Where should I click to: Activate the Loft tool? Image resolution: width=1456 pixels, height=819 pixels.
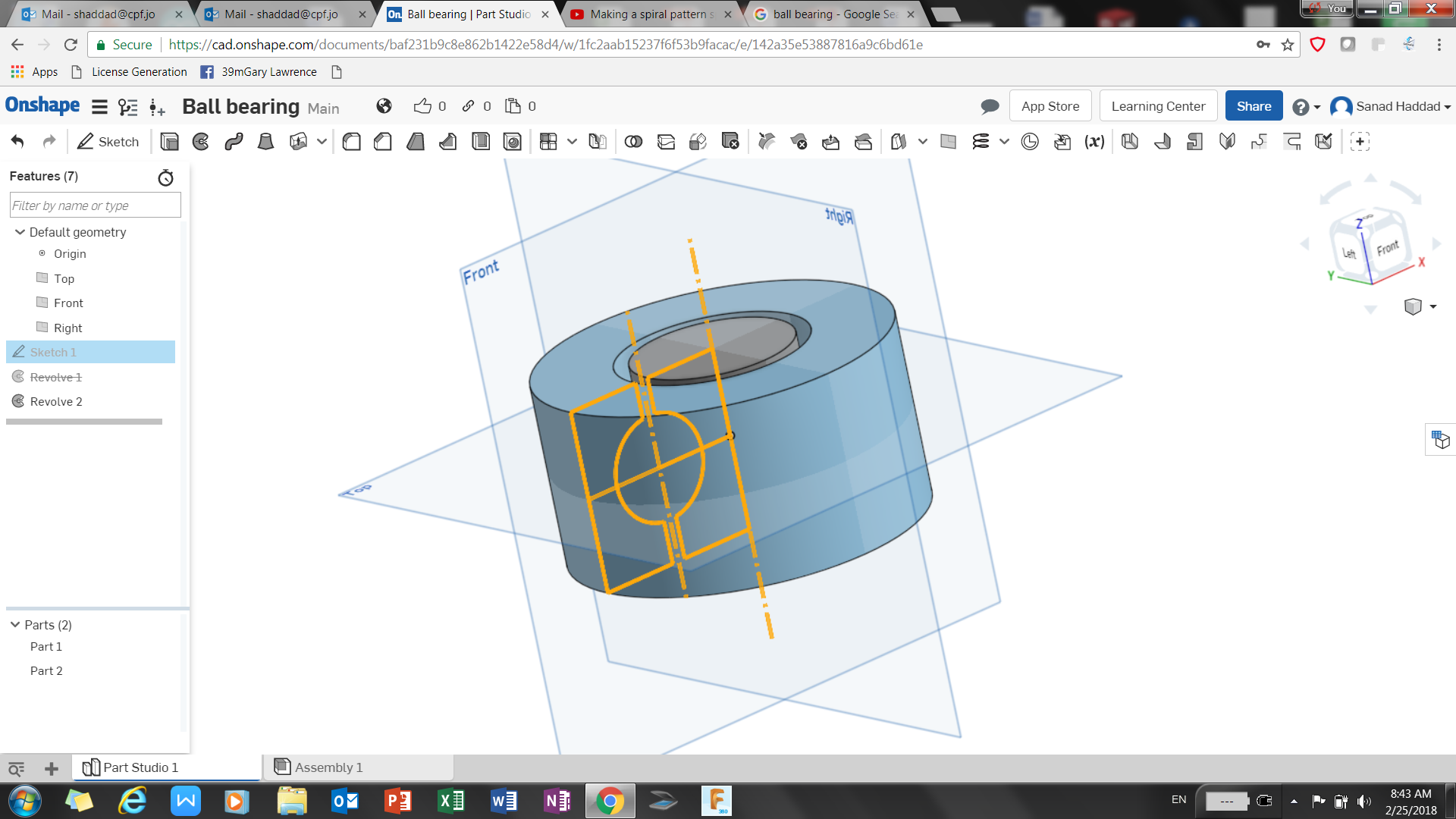coord(265,142)
